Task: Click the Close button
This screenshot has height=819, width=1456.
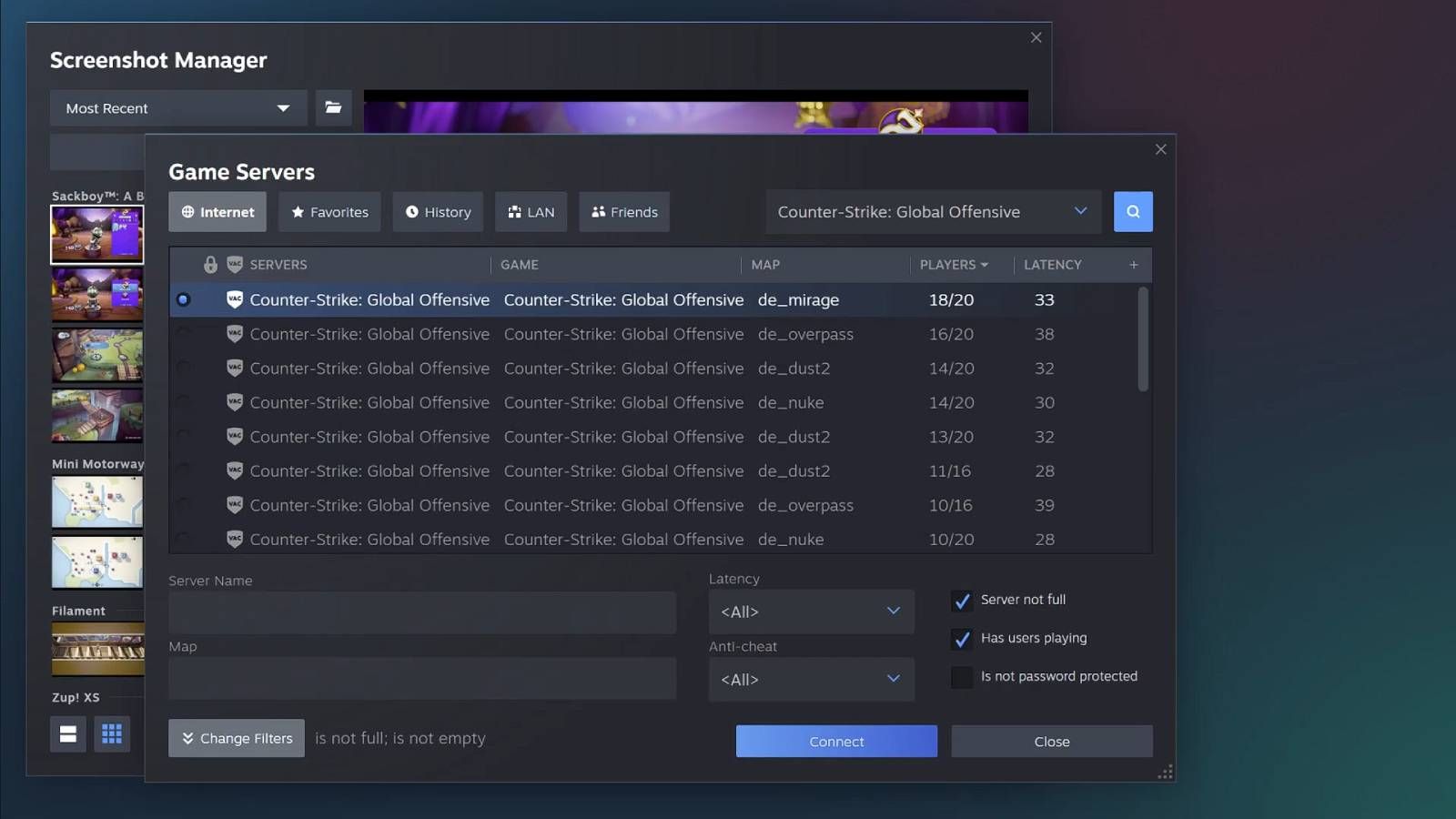Action: (1052, 742)
